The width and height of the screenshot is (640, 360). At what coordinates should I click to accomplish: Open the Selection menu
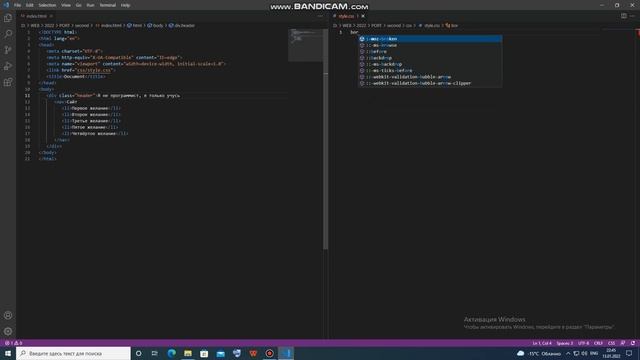tap(47, 5)
